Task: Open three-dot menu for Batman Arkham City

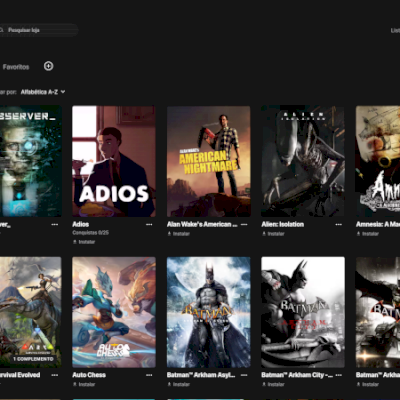Action: point(339,375)
